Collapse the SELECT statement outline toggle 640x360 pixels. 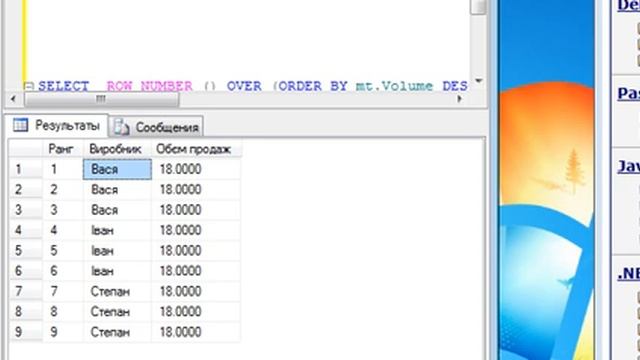pos(29,86)
